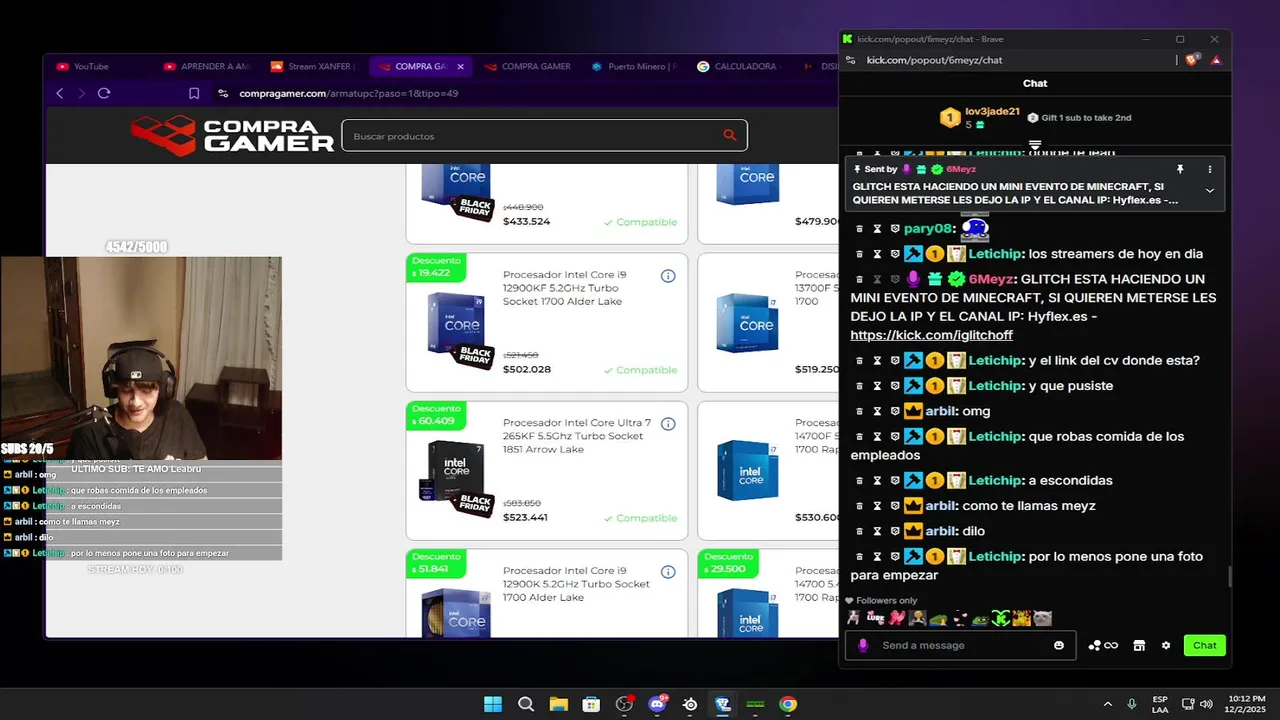Click the ESP LAA language indicator
Image resolution: width=1280 pixels, height=720 pixels.
point(1160,704)
